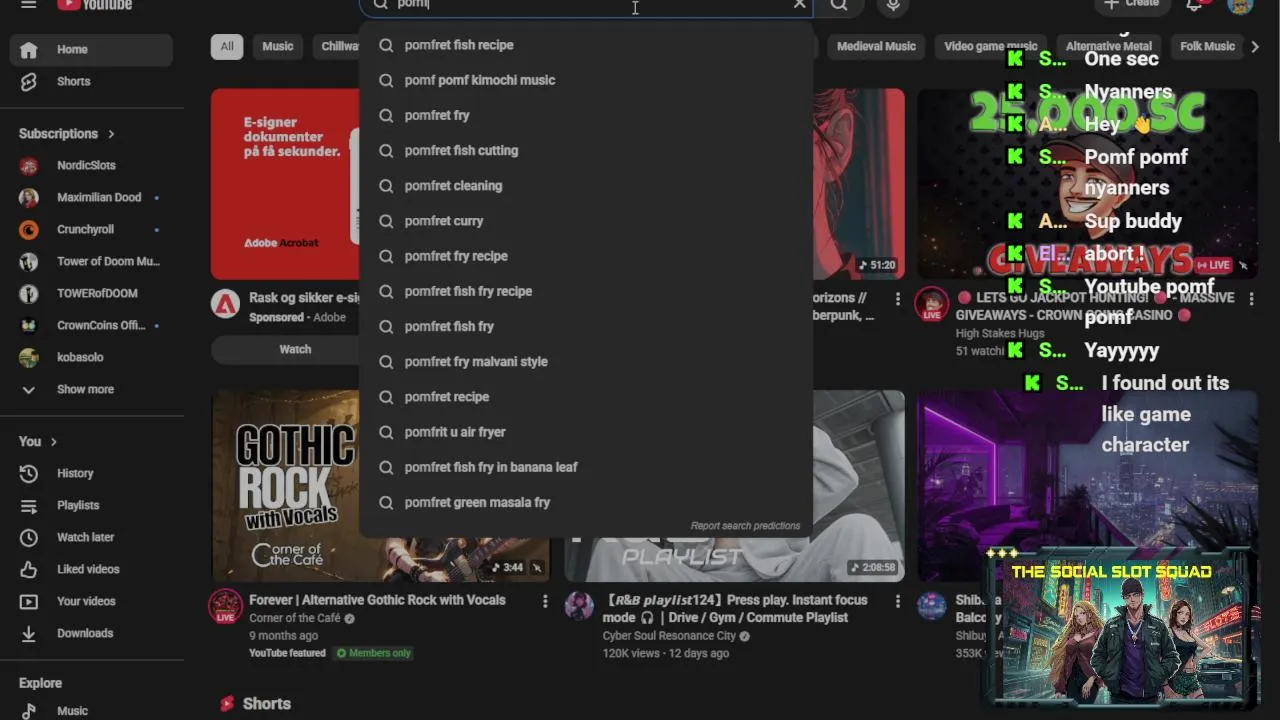
Task: Open Maximilian Dood subscription
Action: (x=92, y=197)
